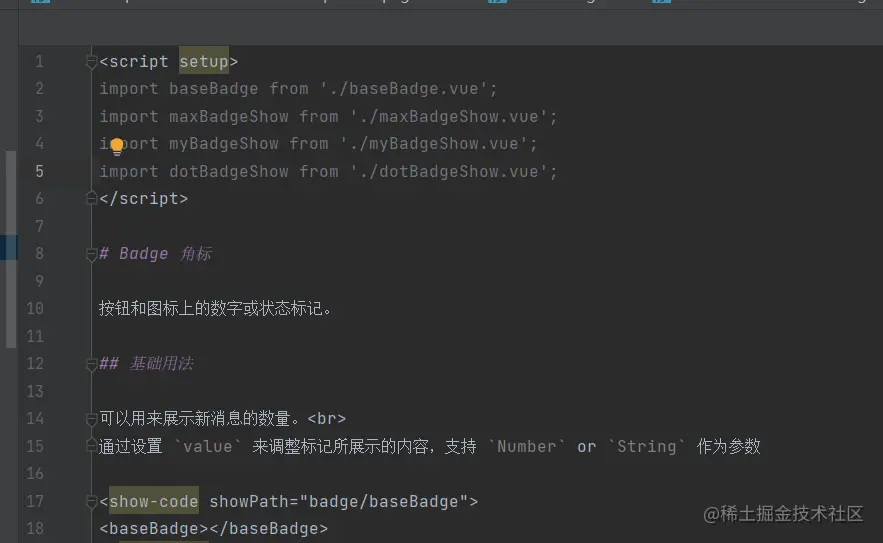The image size is (883, 543).
Task: Click gutter line number 9
Action: tap(39, 281)
